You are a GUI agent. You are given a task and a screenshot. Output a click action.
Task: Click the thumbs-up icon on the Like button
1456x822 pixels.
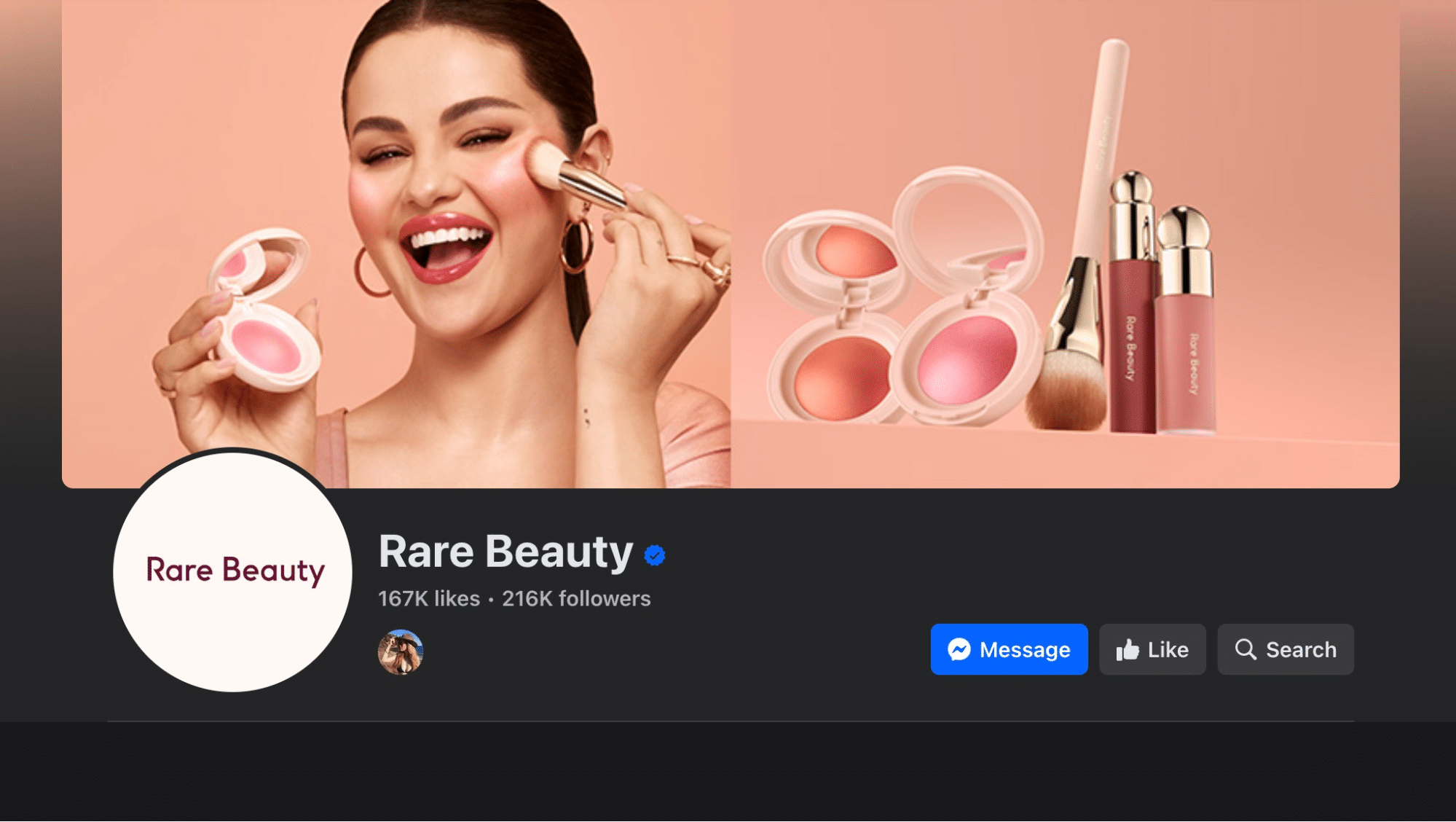(x=1128, y=649)
